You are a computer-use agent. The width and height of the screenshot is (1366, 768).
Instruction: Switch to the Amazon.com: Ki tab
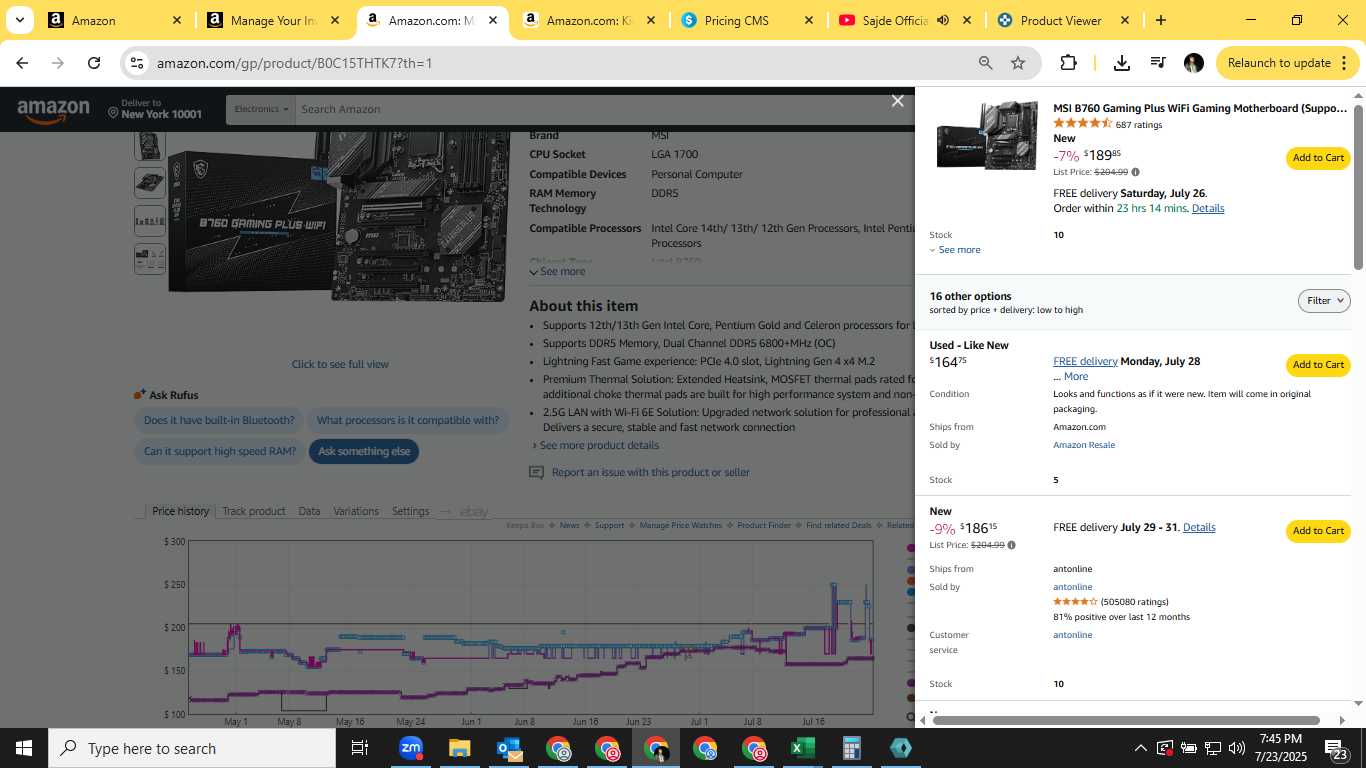(x=588, y=20)
